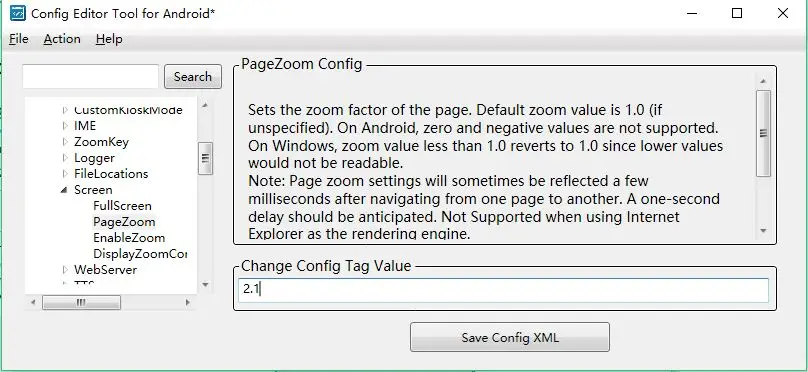Open the Help menu
808x372 pixels.
click(109, 39)
